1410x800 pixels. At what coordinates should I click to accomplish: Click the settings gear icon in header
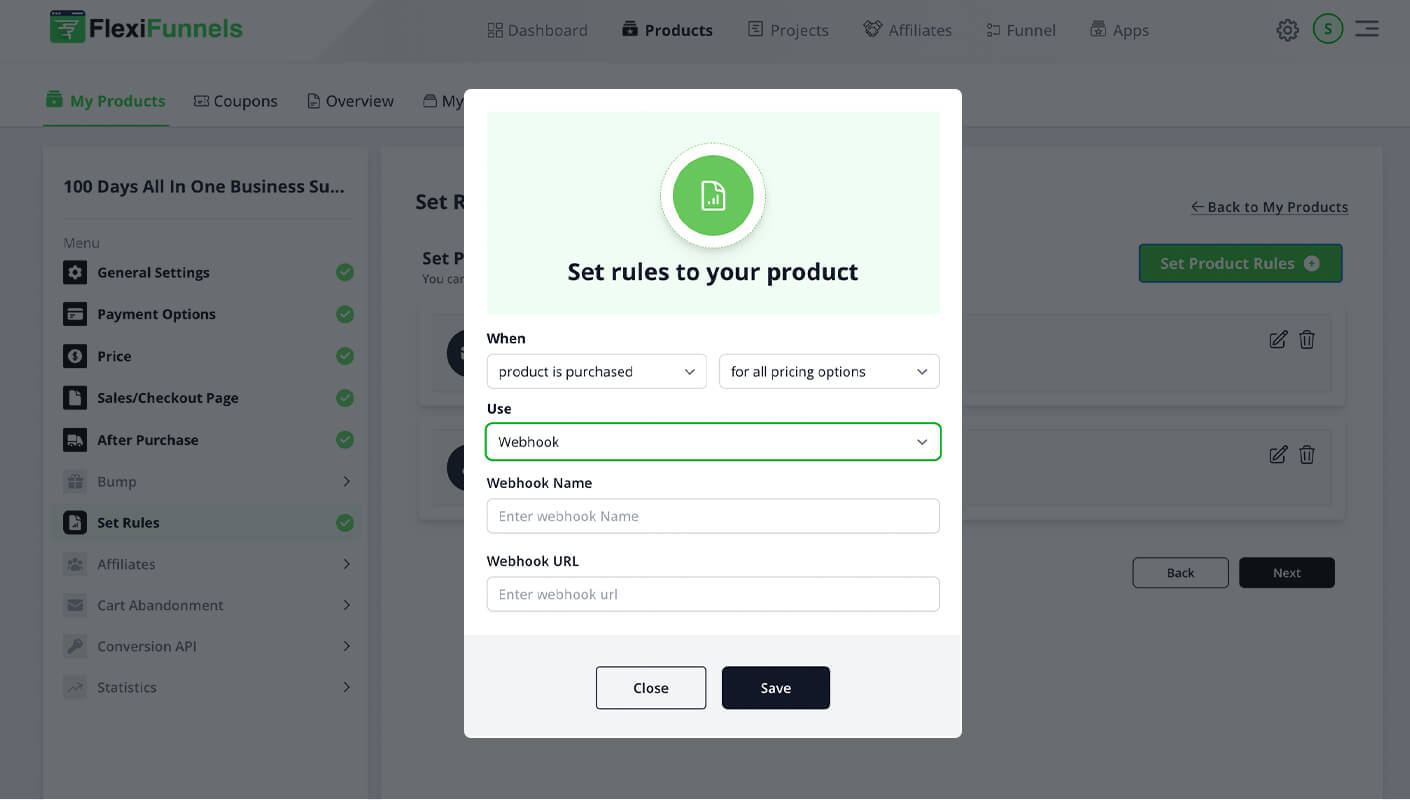pyautogui.click(x=1287, y=30)
